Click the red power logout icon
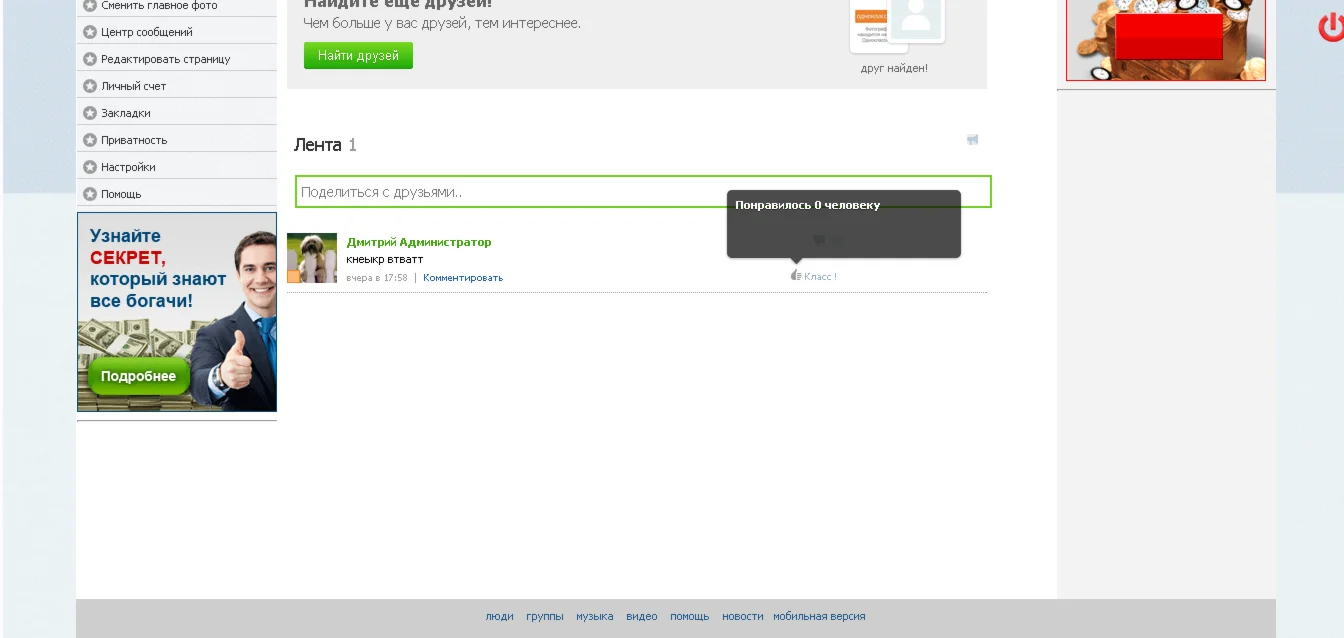 coord(1332,27)
